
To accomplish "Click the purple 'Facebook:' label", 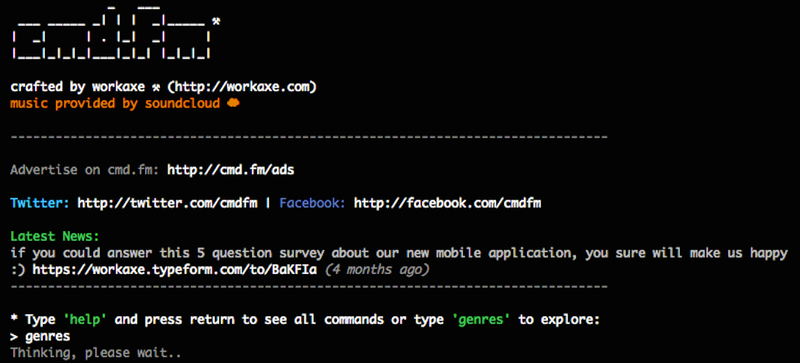I will 312,204.
